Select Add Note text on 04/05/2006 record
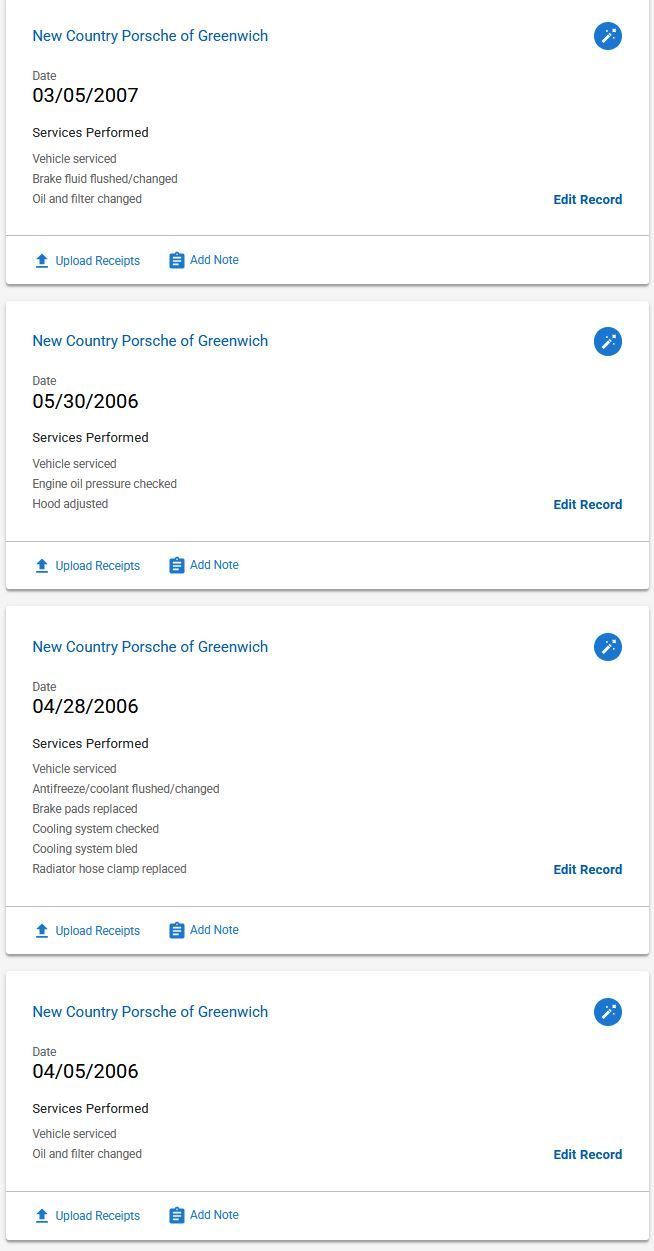Image resolution: width=654 pixels, height=1251 pixels. (214, 1215)
